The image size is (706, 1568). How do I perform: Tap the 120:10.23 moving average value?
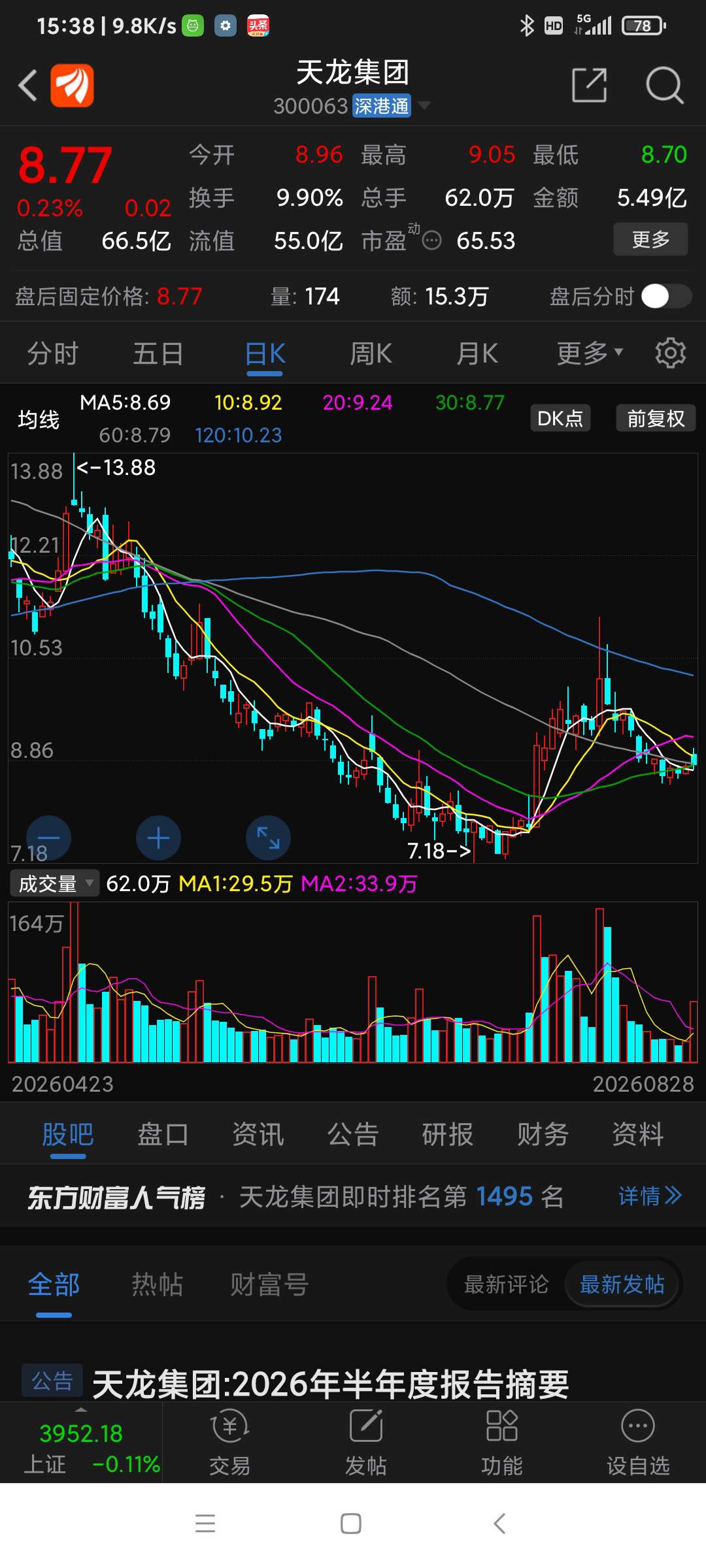239,435
